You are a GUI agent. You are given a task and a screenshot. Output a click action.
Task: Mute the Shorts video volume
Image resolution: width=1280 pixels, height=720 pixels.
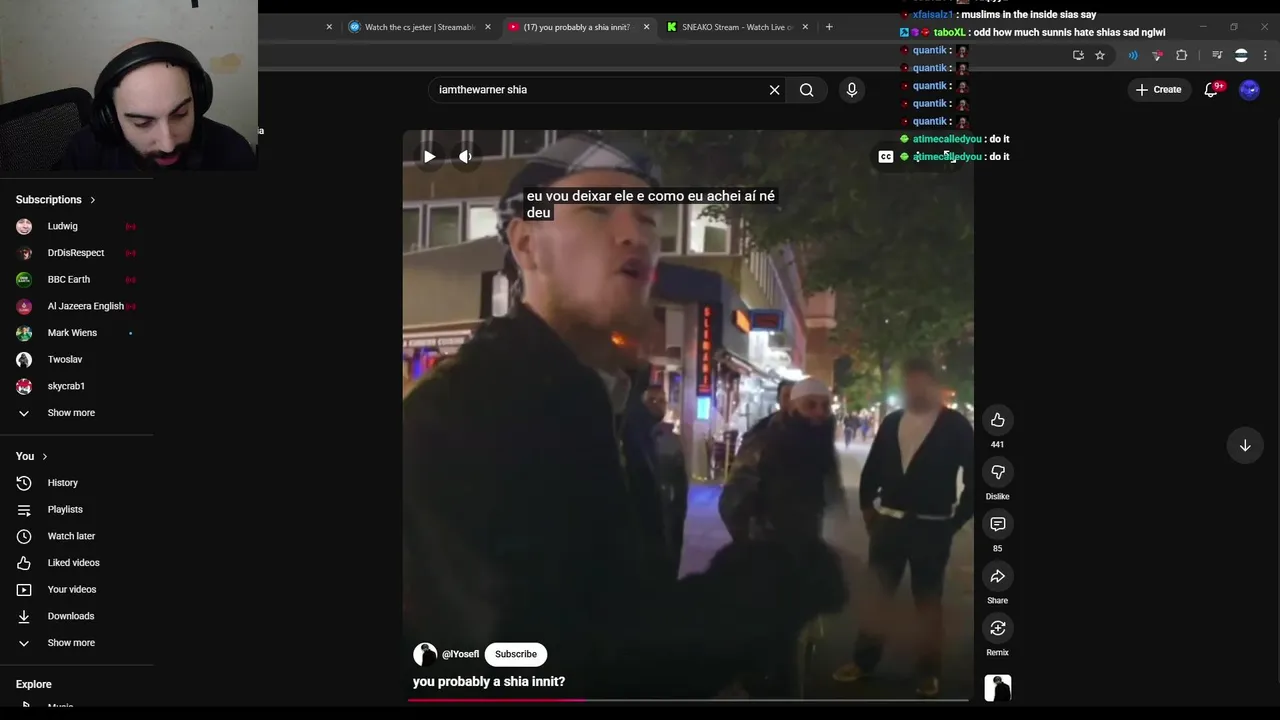(465, 156)
